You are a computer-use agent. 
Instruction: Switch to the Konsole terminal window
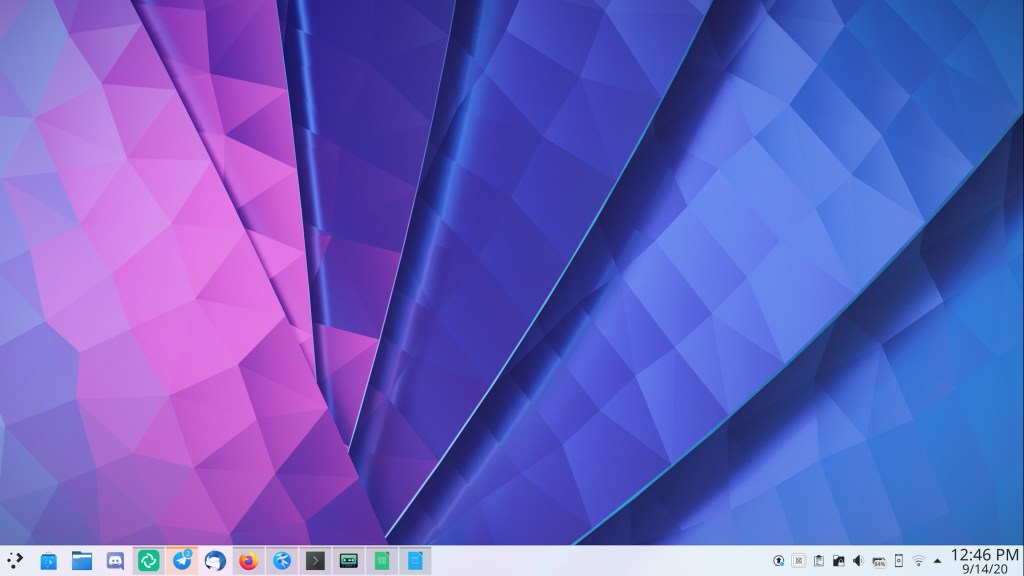tap(315, 561)
